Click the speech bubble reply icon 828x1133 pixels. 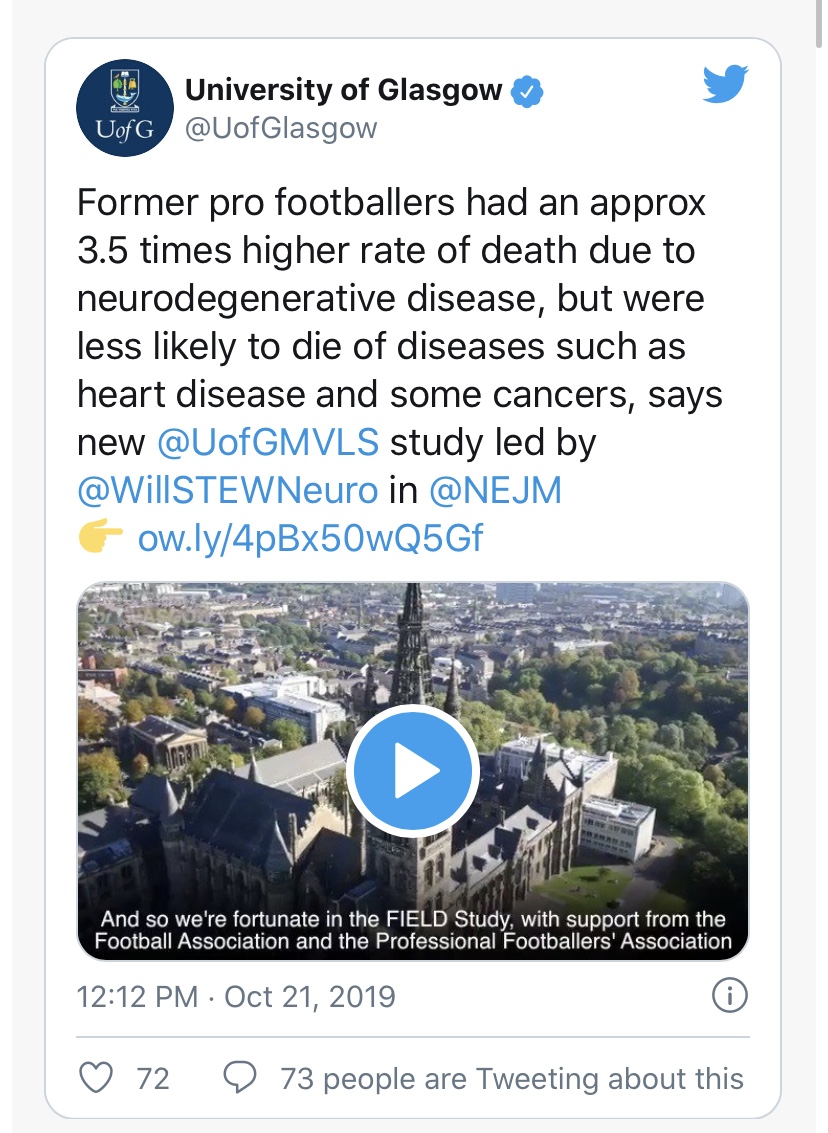[x=239, y=1078]
